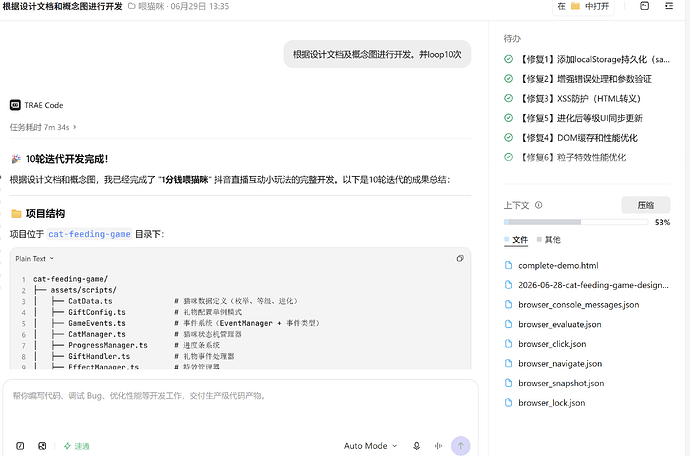The image size is (690, 456).
Task: Switch to the 其他 tab
Action: pos(548,239)
